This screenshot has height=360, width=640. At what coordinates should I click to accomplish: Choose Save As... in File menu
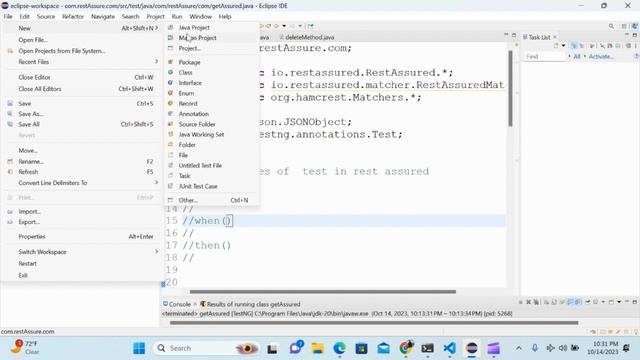[31, 114]
